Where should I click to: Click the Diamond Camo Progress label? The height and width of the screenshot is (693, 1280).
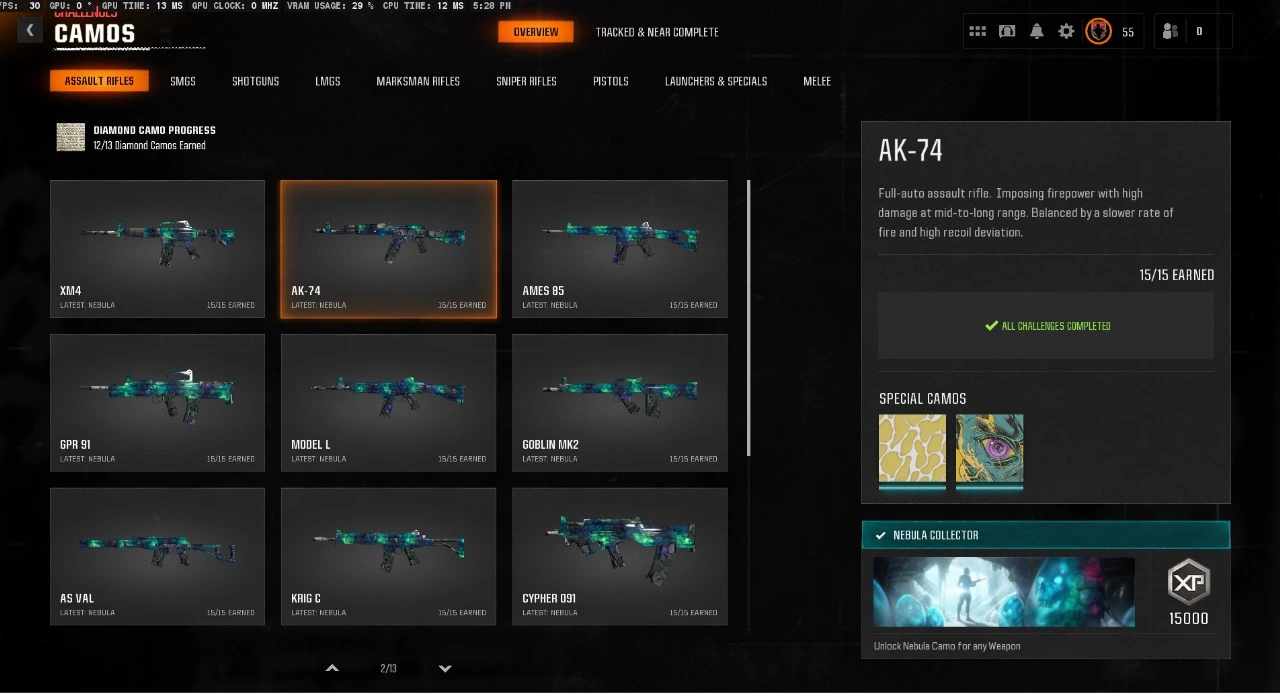(154, 130)
